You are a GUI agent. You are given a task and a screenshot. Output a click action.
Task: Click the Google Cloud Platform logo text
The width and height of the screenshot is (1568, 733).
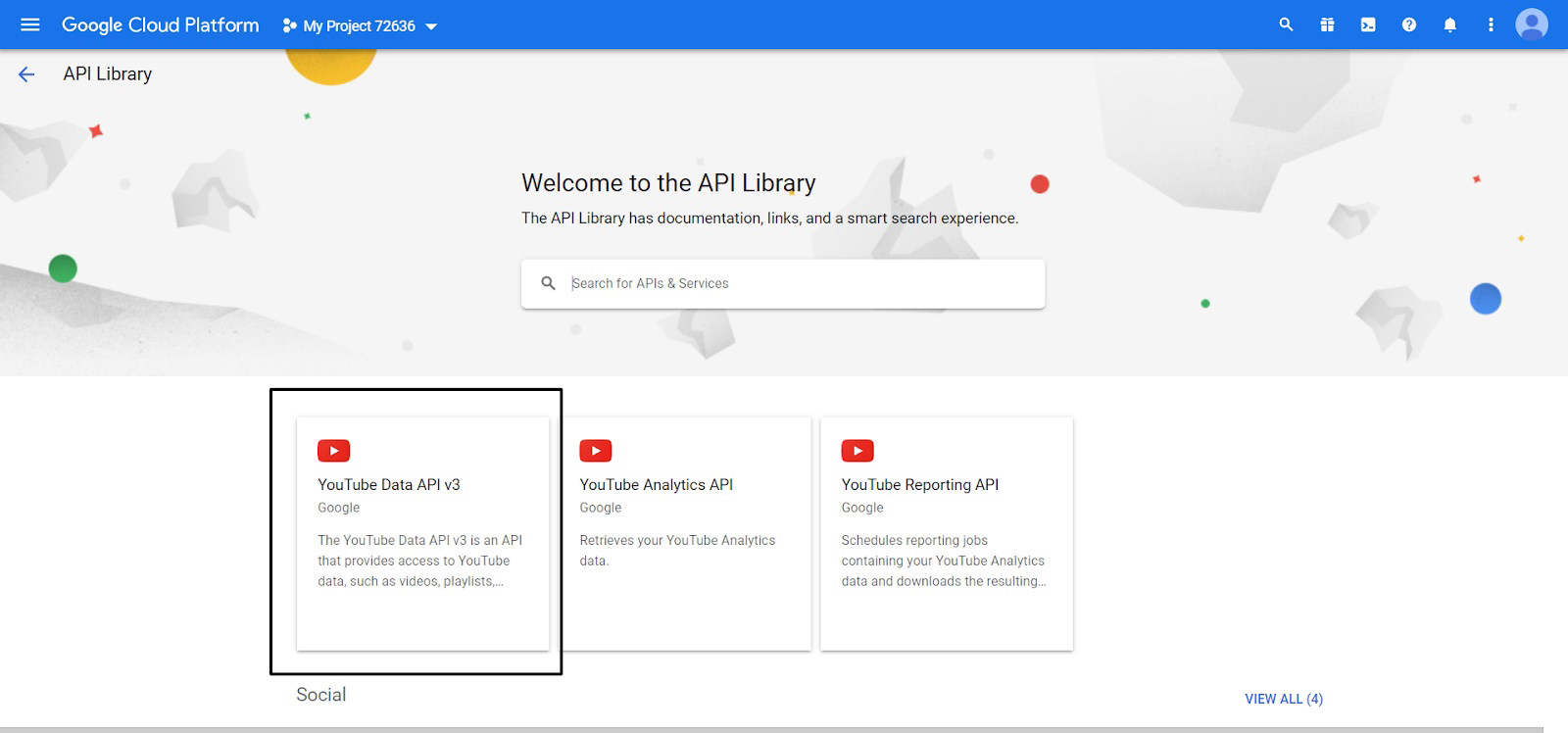pos(161,25)
